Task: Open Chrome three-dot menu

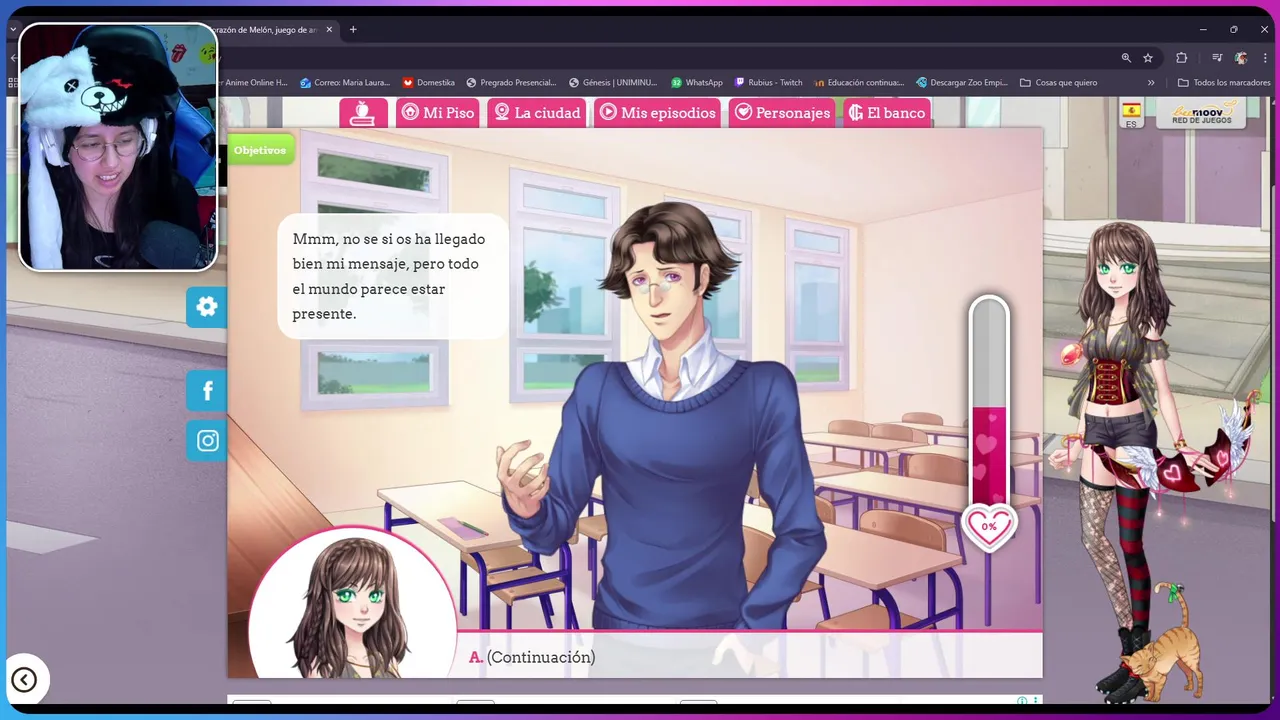Action: [x=1265, y=58]
